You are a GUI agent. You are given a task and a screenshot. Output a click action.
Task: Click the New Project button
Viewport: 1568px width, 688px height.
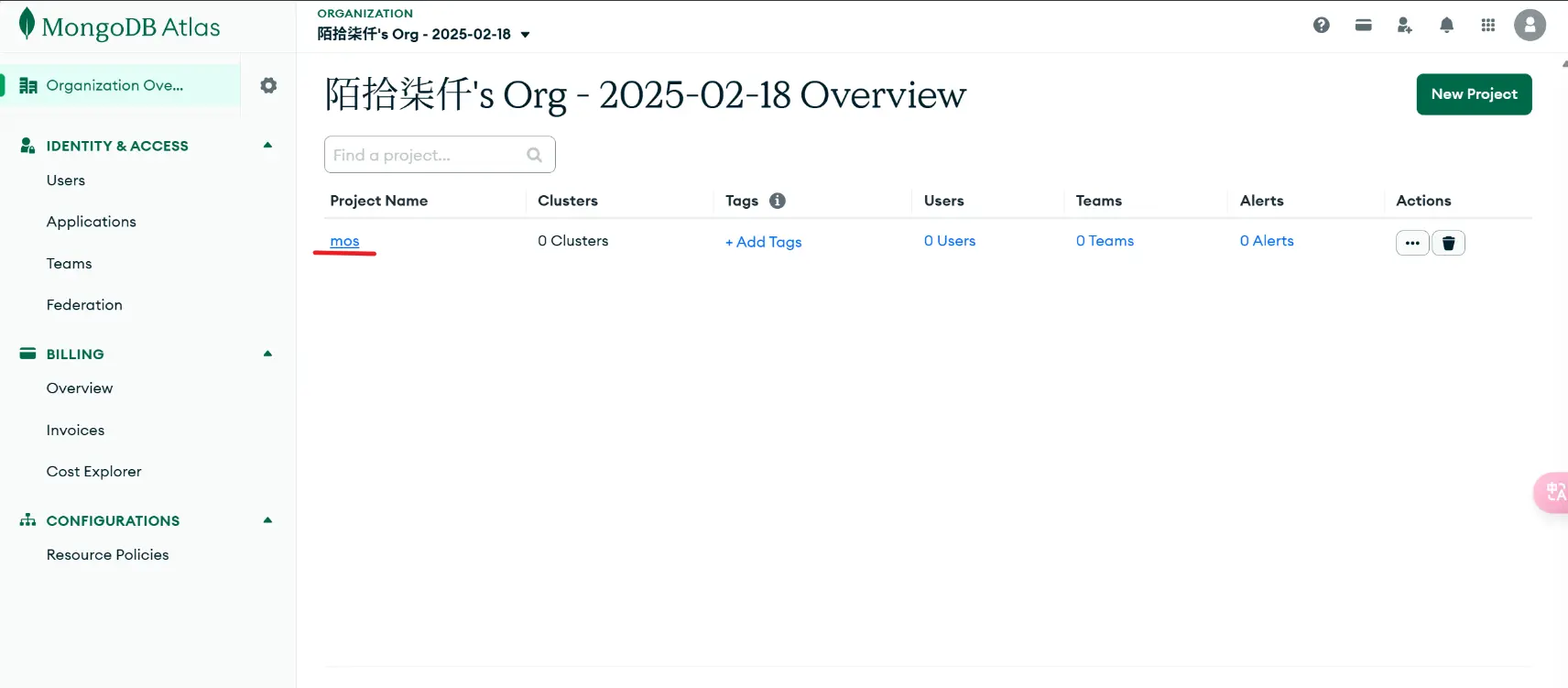1473,94
